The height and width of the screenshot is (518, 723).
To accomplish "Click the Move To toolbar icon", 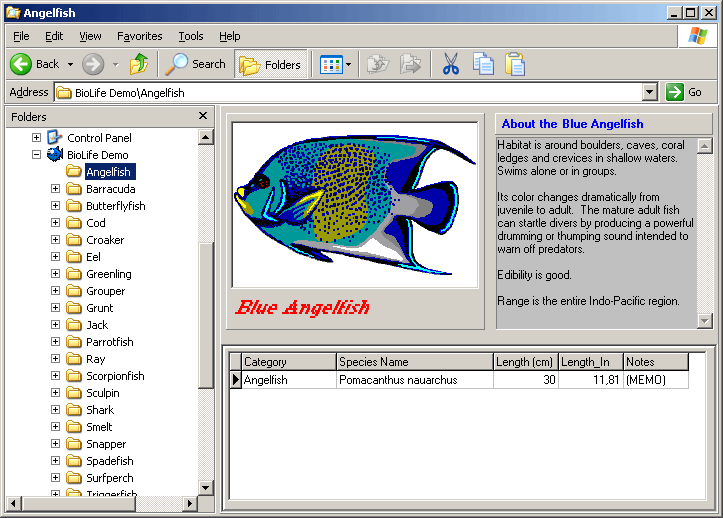I will pyautogui.click(x=378, y=65).
